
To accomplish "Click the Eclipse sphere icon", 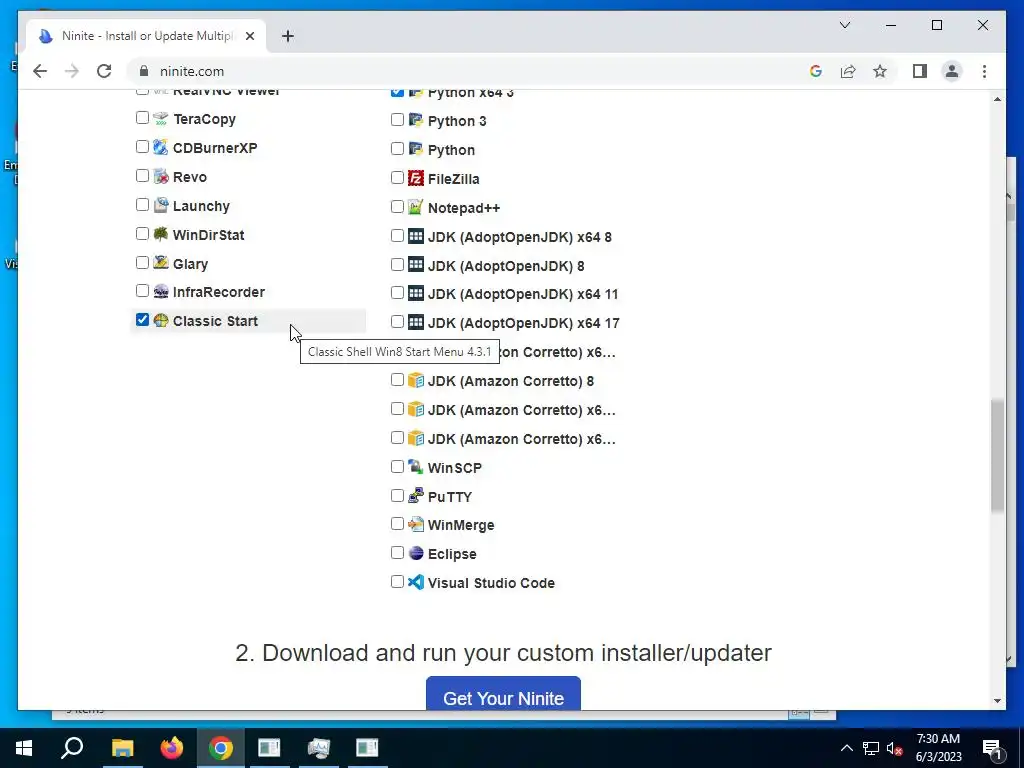I will point(416,553).
